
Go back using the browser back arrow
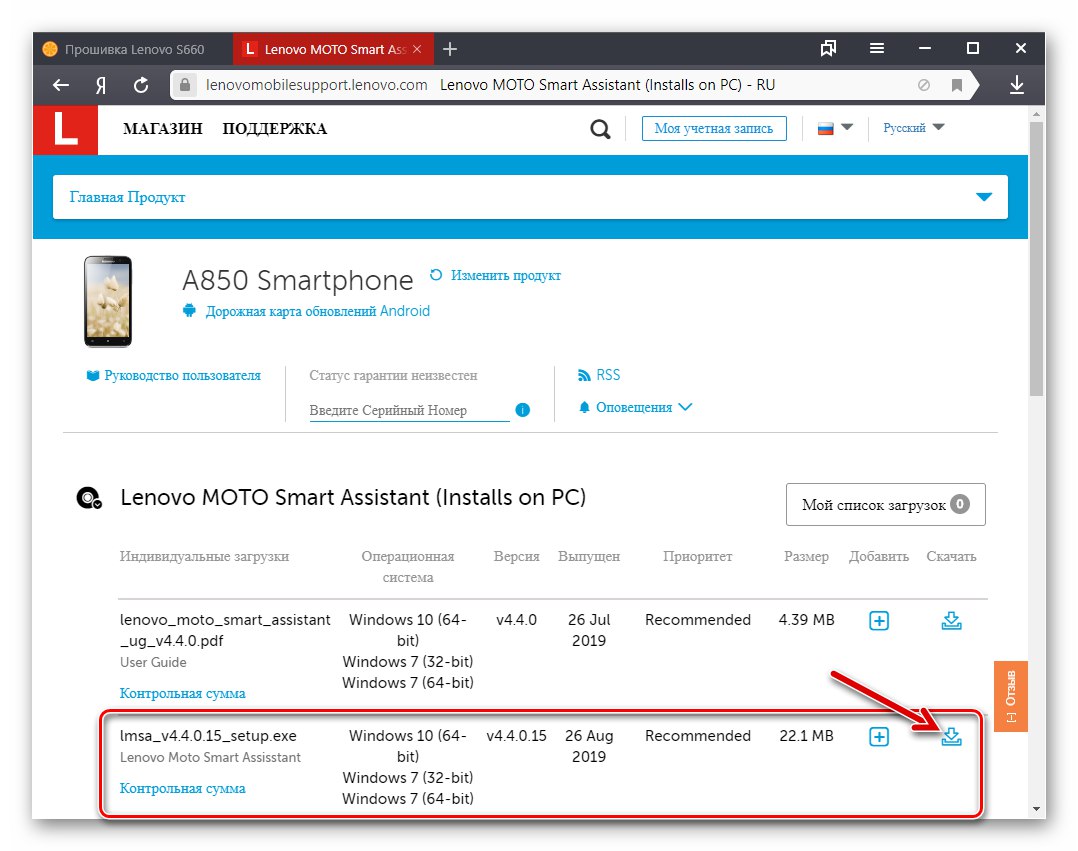coord(61,85)
